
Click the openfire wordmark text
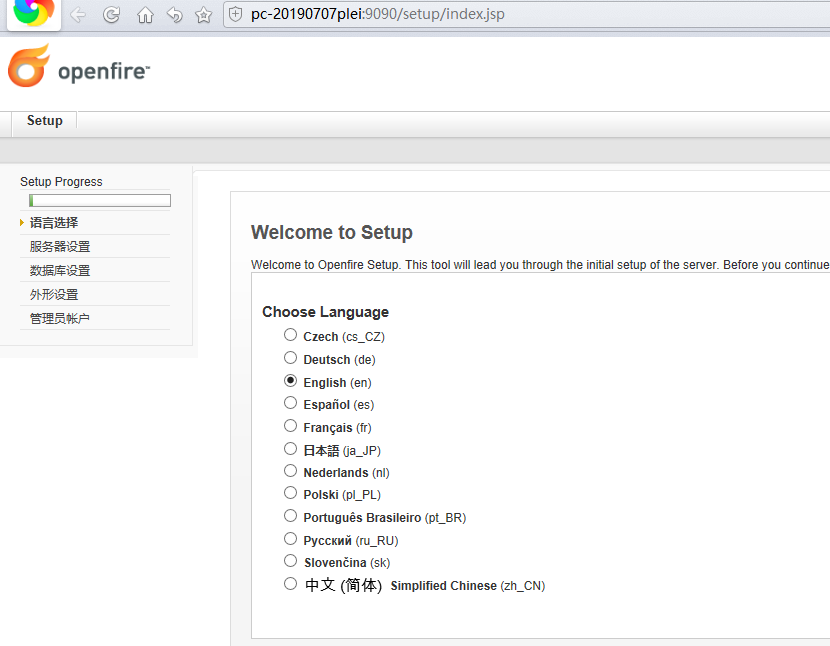point(104,71)
